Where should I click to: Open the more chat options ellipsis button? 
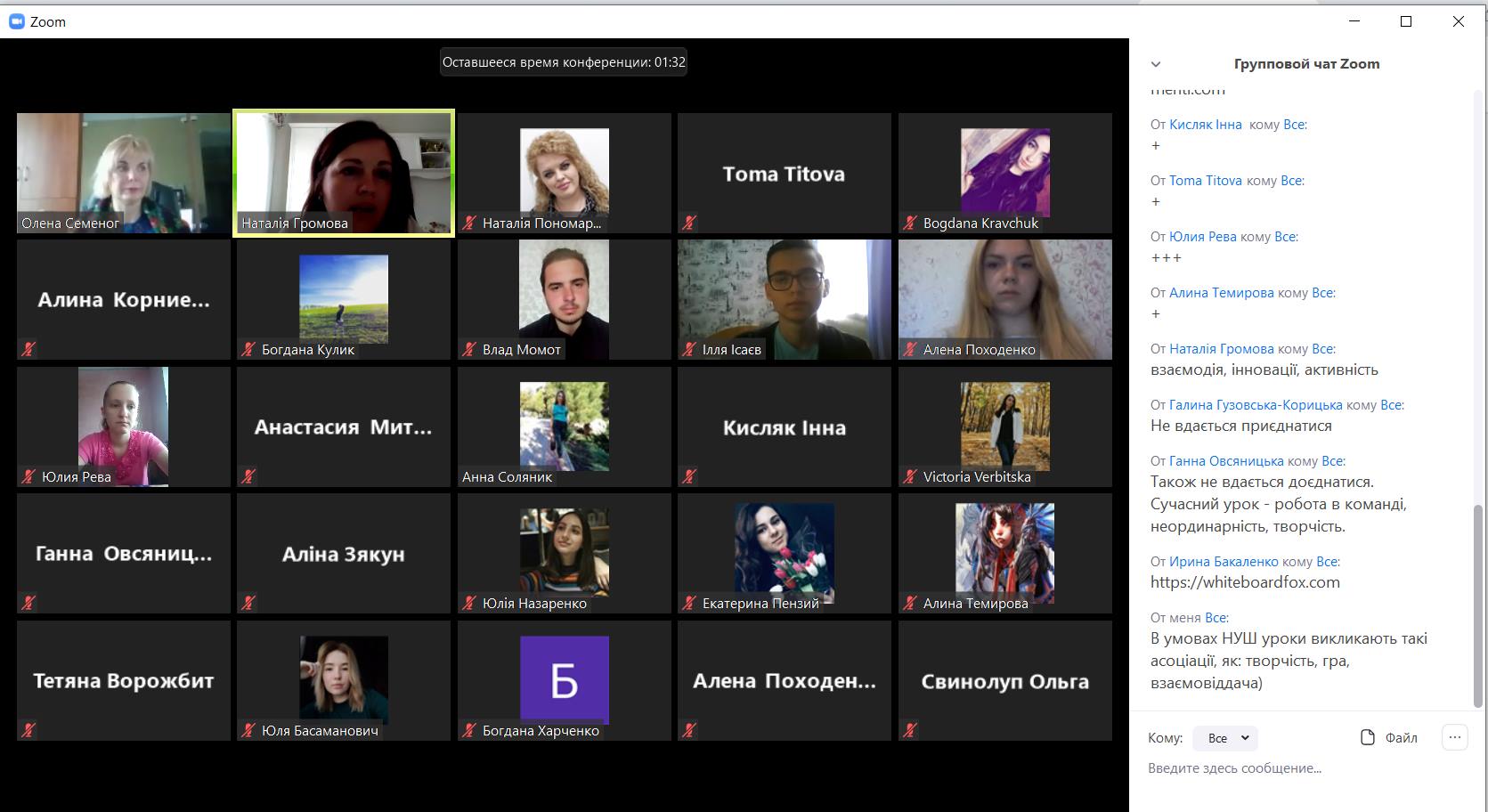pos(1454,737)
